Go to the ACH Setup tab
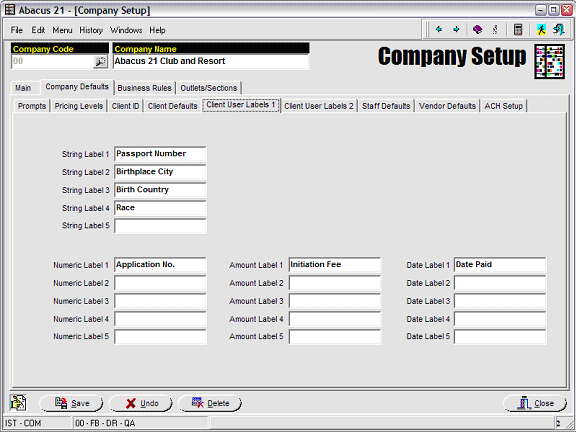The height and width of the screenshot is (432, 576). (503, 106)
